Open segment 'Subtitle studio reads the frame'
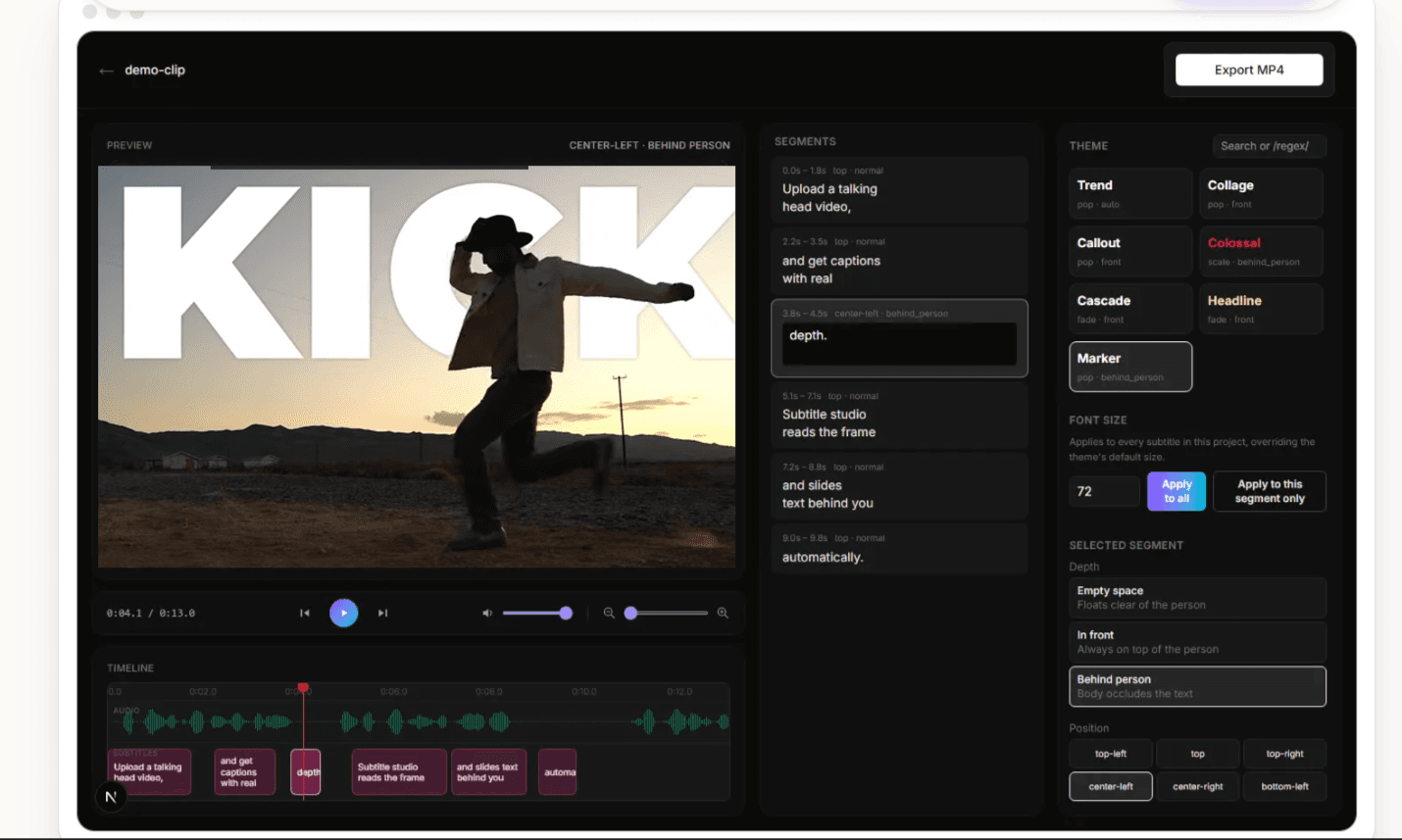This screenshot has height=840, width=1402. (x=899, y=415)
